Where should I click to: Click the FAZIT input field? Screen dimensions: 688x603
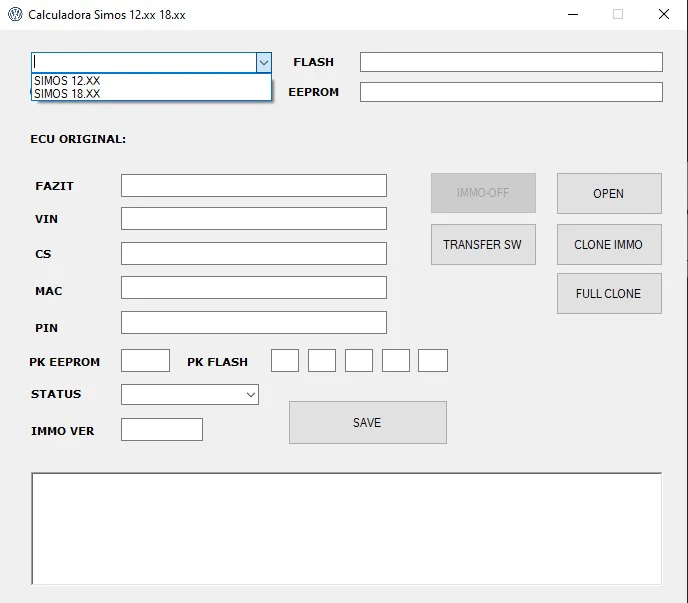click(x=254, y=186)
